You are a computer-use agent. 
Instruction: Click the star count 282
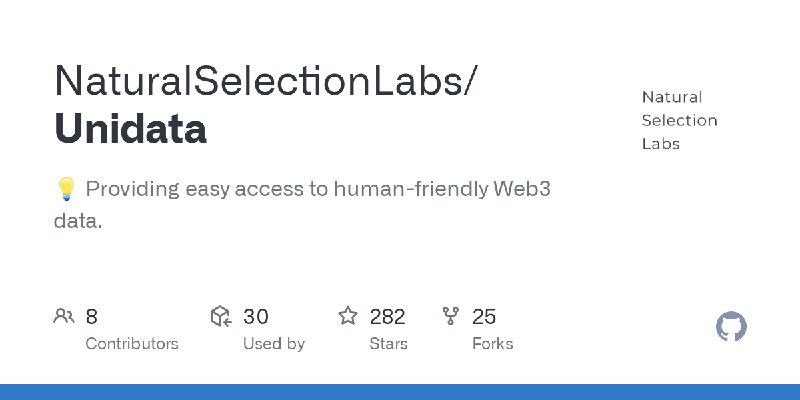pos(387,317)
